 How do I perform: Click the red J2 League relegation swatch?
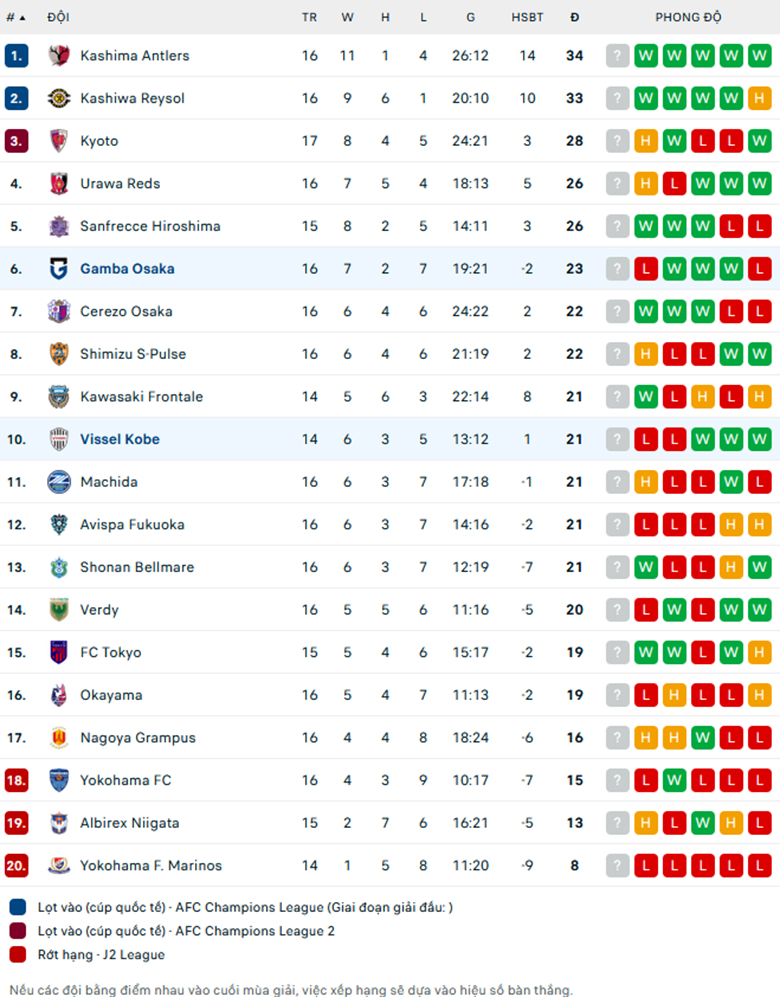click(x=18, y=954)
